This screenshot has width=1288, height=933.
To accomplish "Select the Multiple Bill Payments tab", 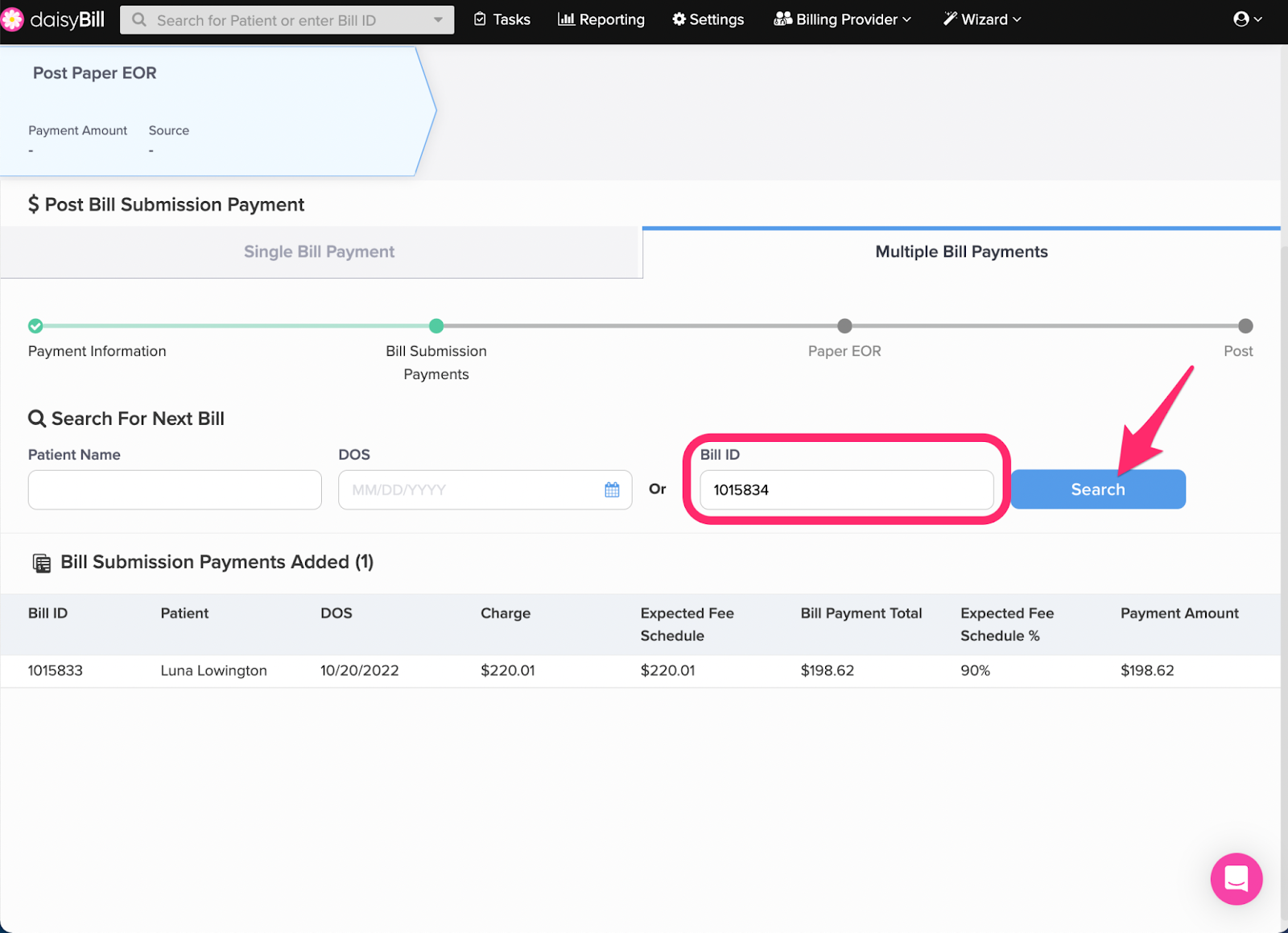I will 961,252.
